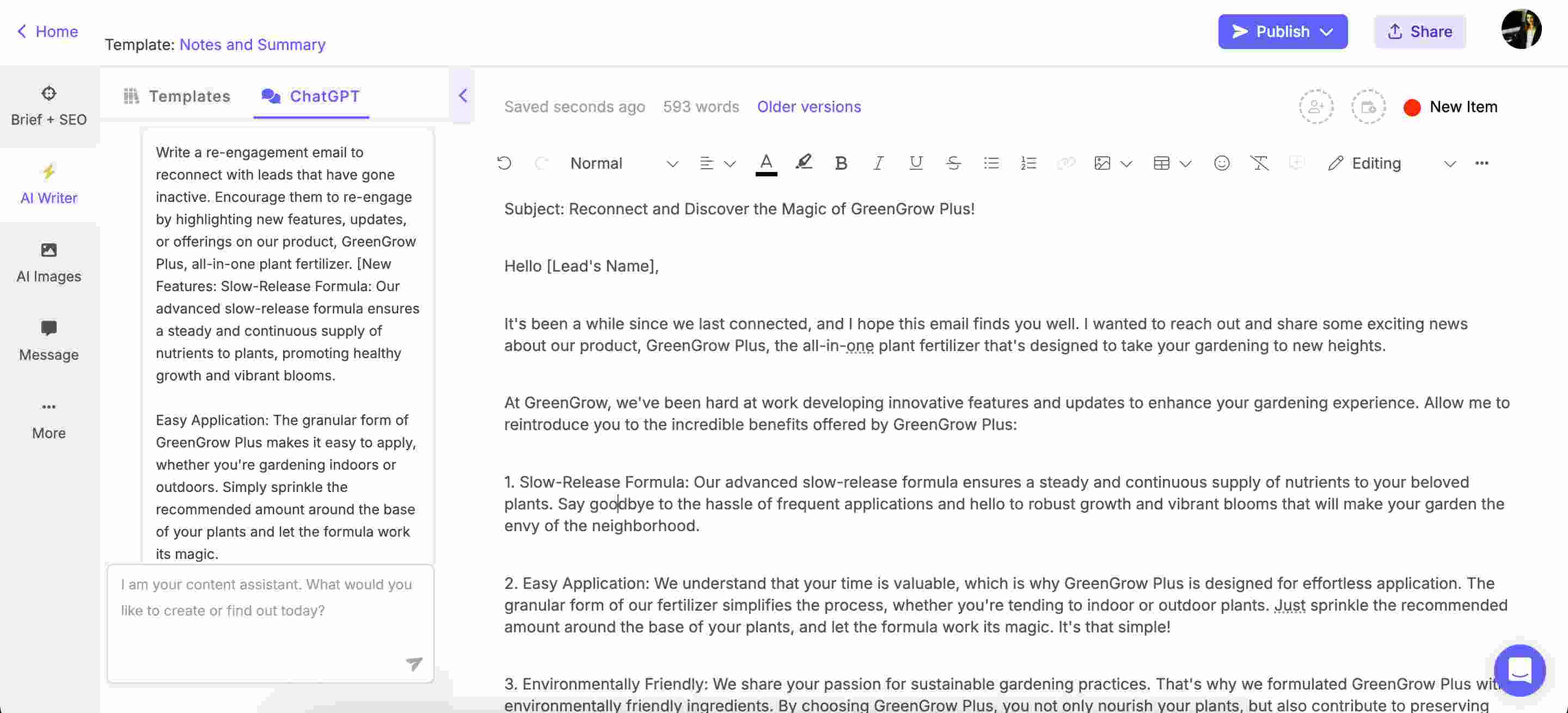This screenshot has width=1568, height=713.
Task: Click the redo arrow icon
Action: click(540, 163)
